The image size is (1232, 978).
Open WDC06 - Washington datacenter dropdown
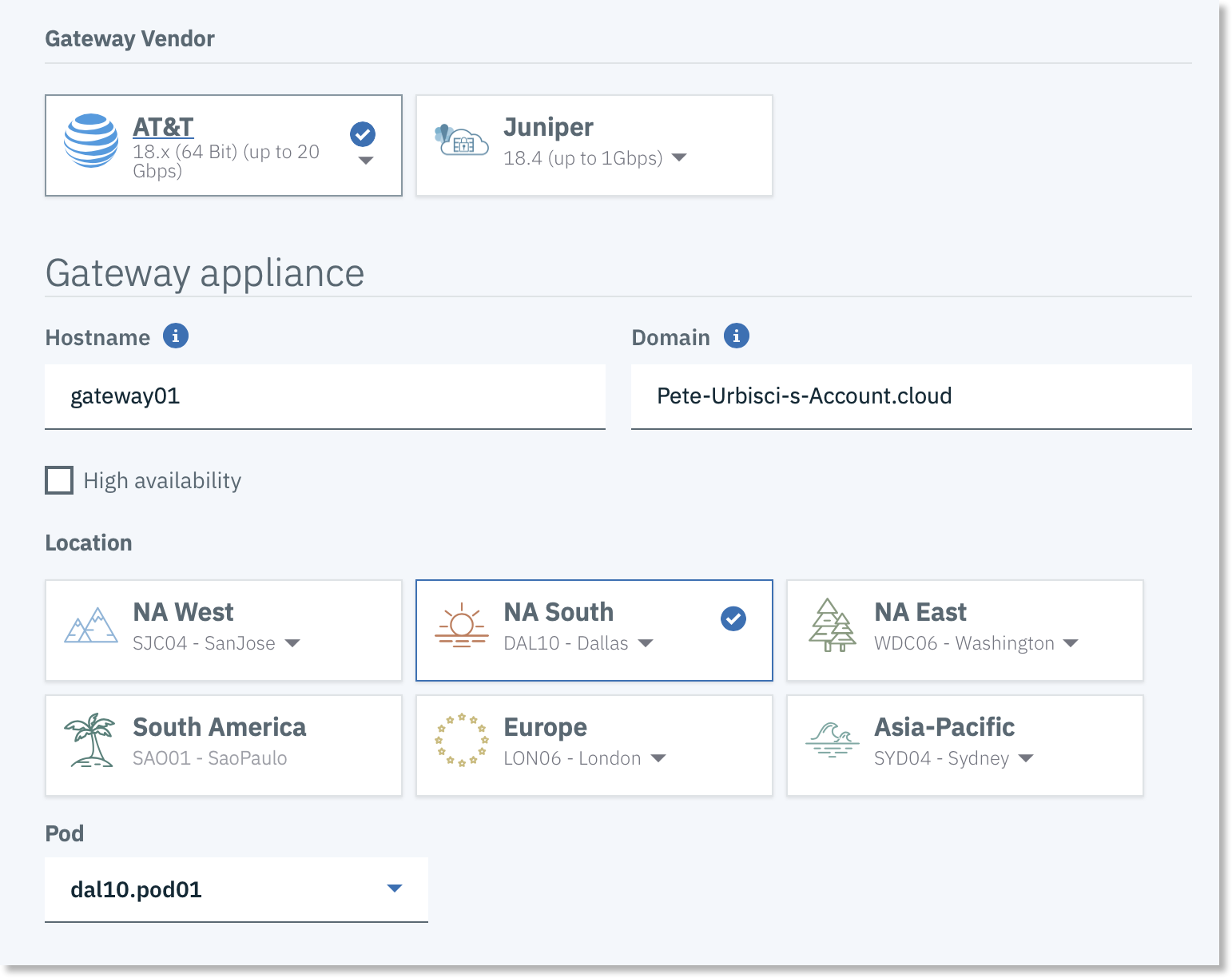pos(1071,643)
